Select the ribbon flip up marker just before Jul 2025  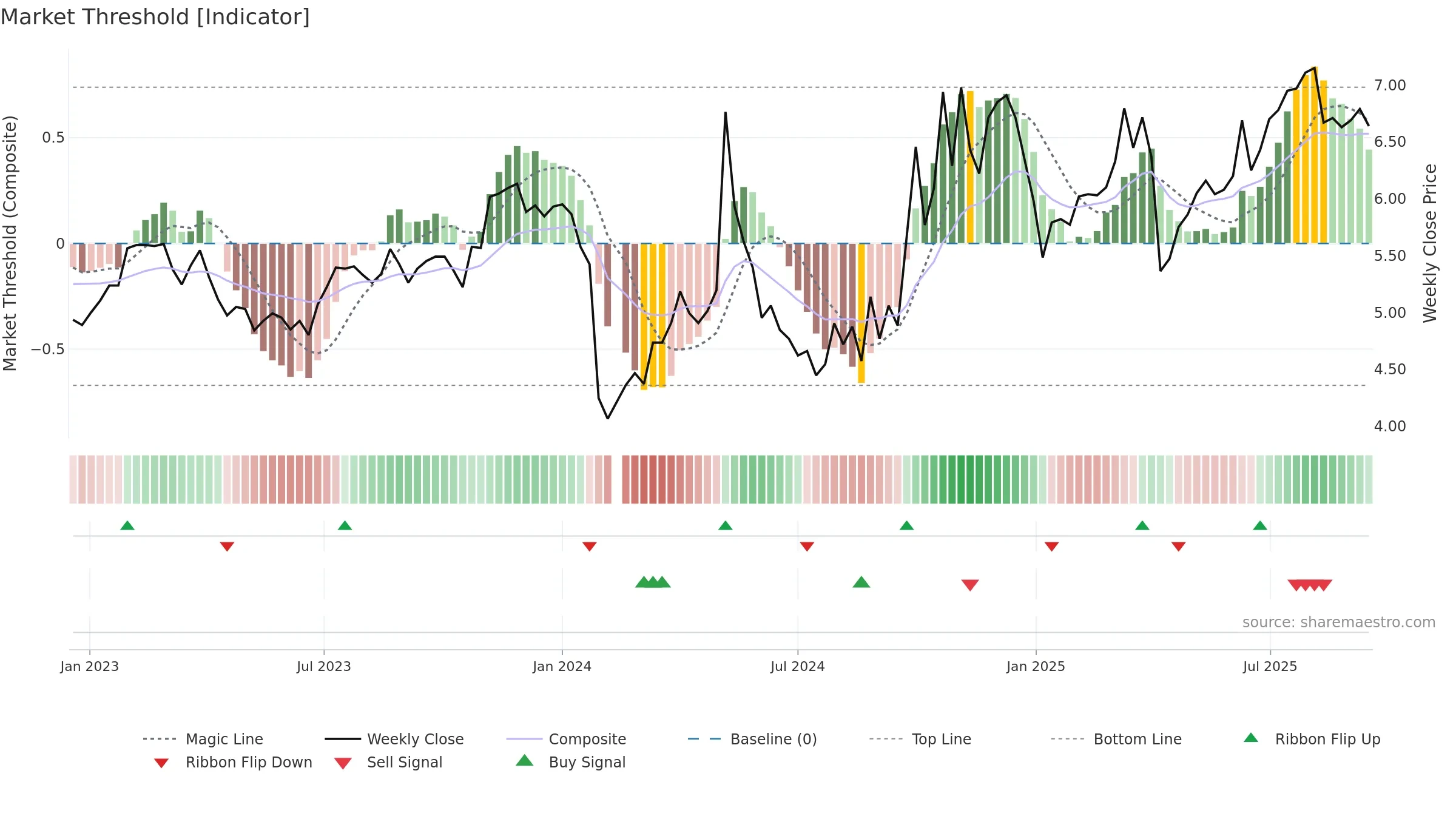click(1260, 525)
